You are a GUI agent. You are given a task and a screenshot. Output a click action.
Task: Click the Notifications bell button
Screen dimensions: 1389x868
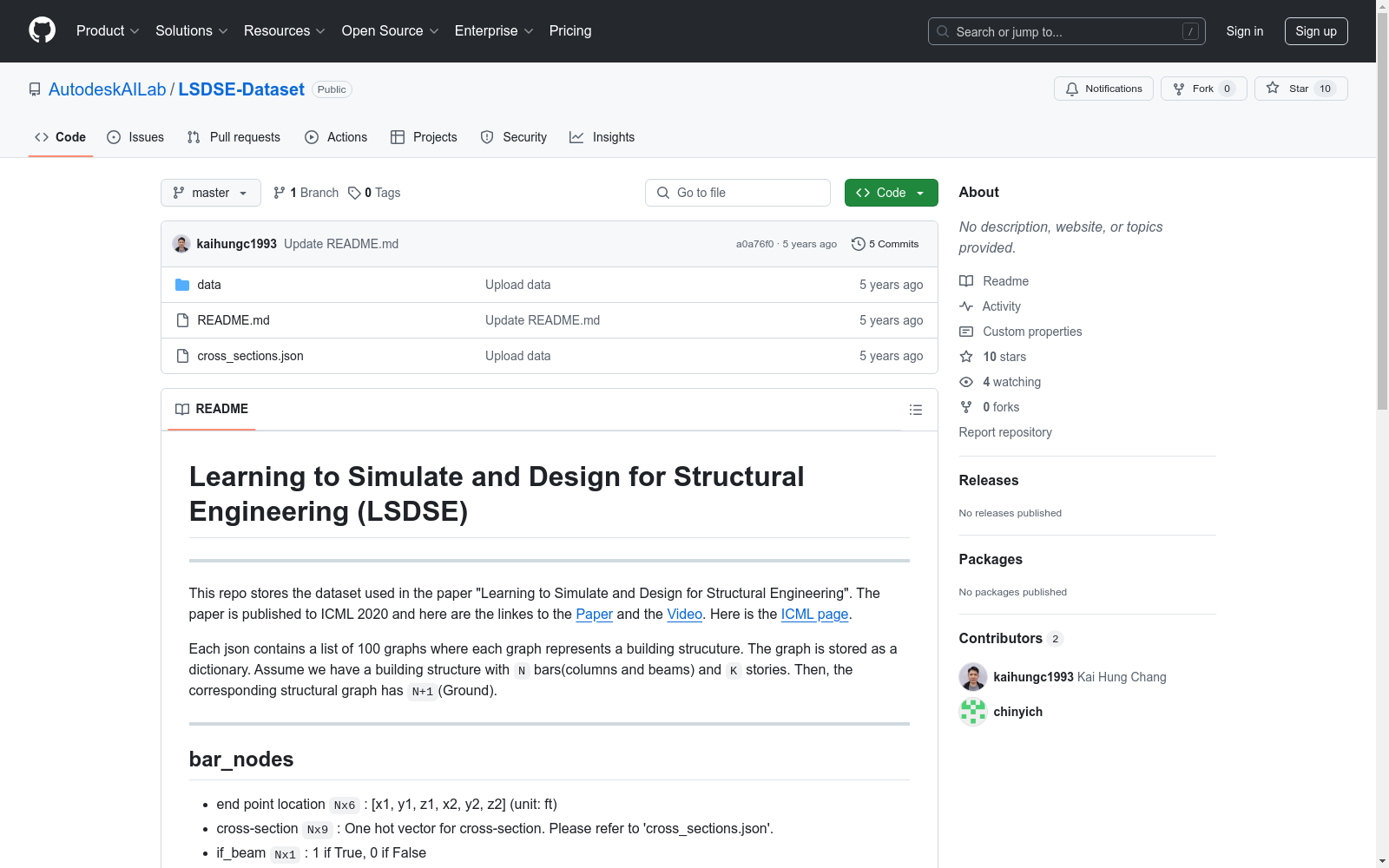point(1103,89)
